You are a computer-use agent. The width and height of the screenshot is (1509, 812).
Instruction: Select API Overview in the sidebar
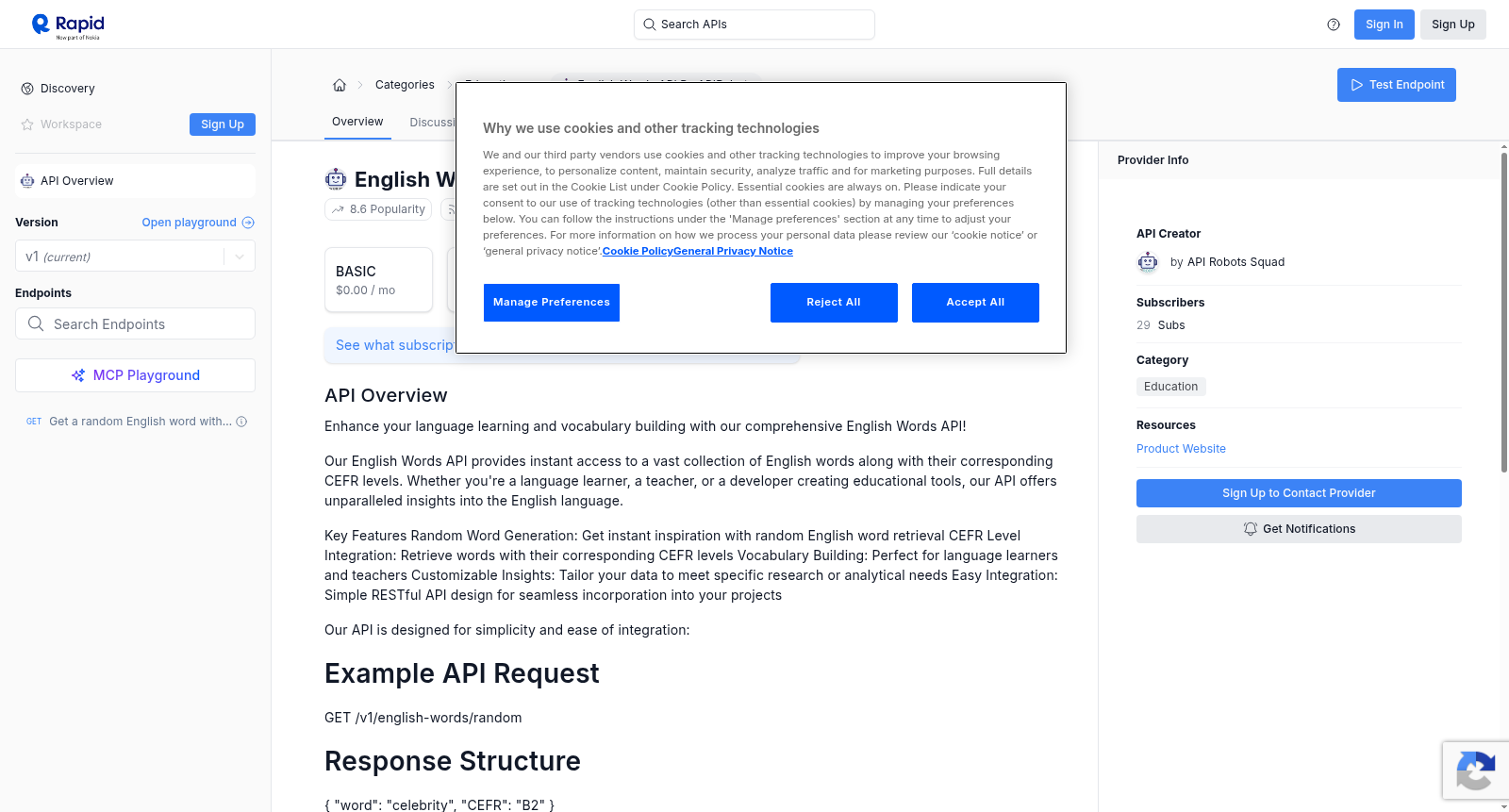(x=136, y=181)
